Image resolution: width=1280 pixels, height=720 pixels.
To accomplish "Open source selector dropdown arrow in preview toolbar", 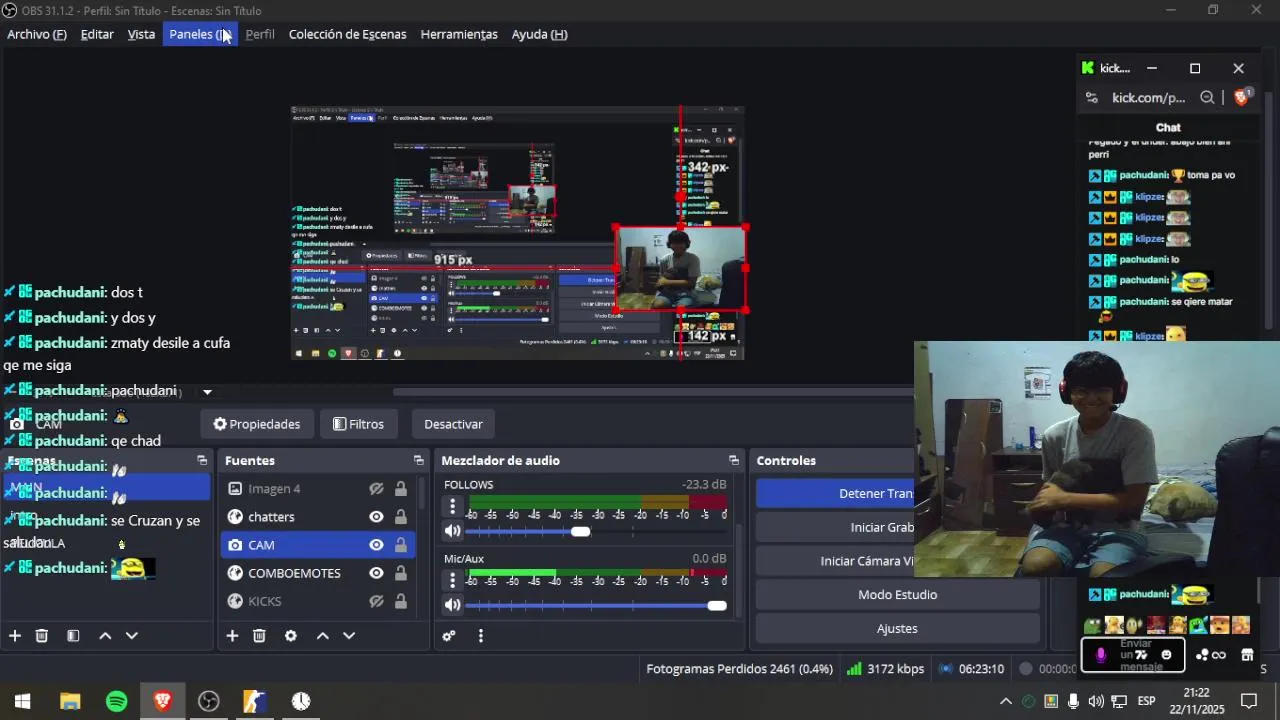I will (207, 392).
